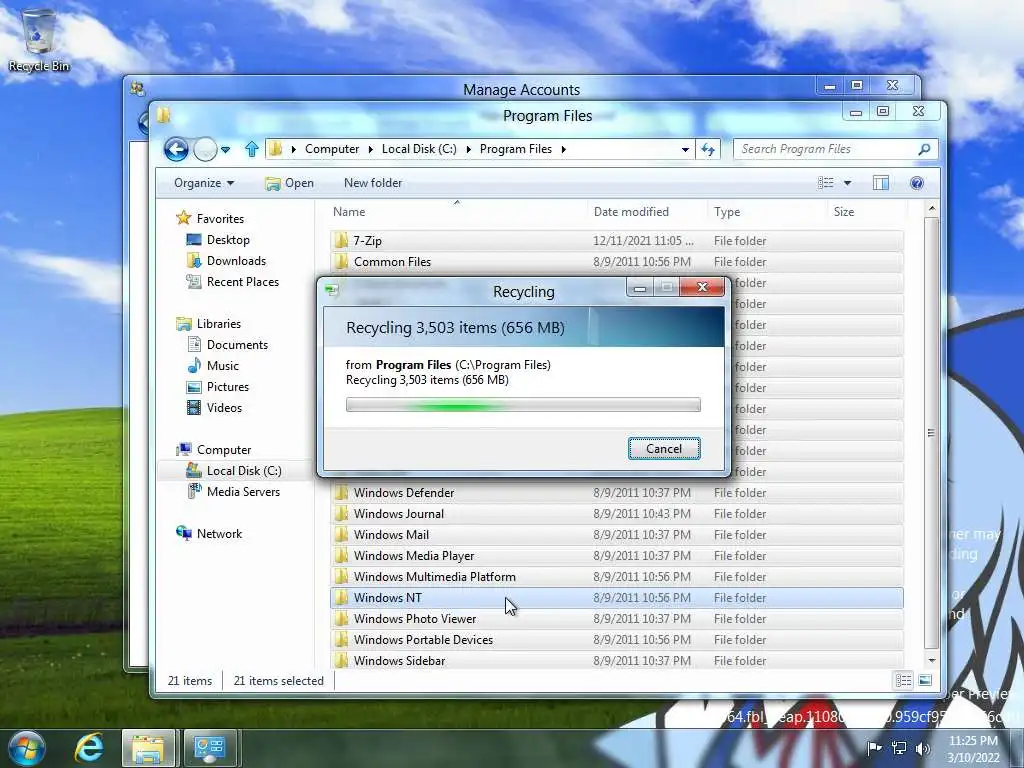Click the Manage Accounts window icon
The image size is (1024, 768).
pyautogui.click(x=137, y=88)
